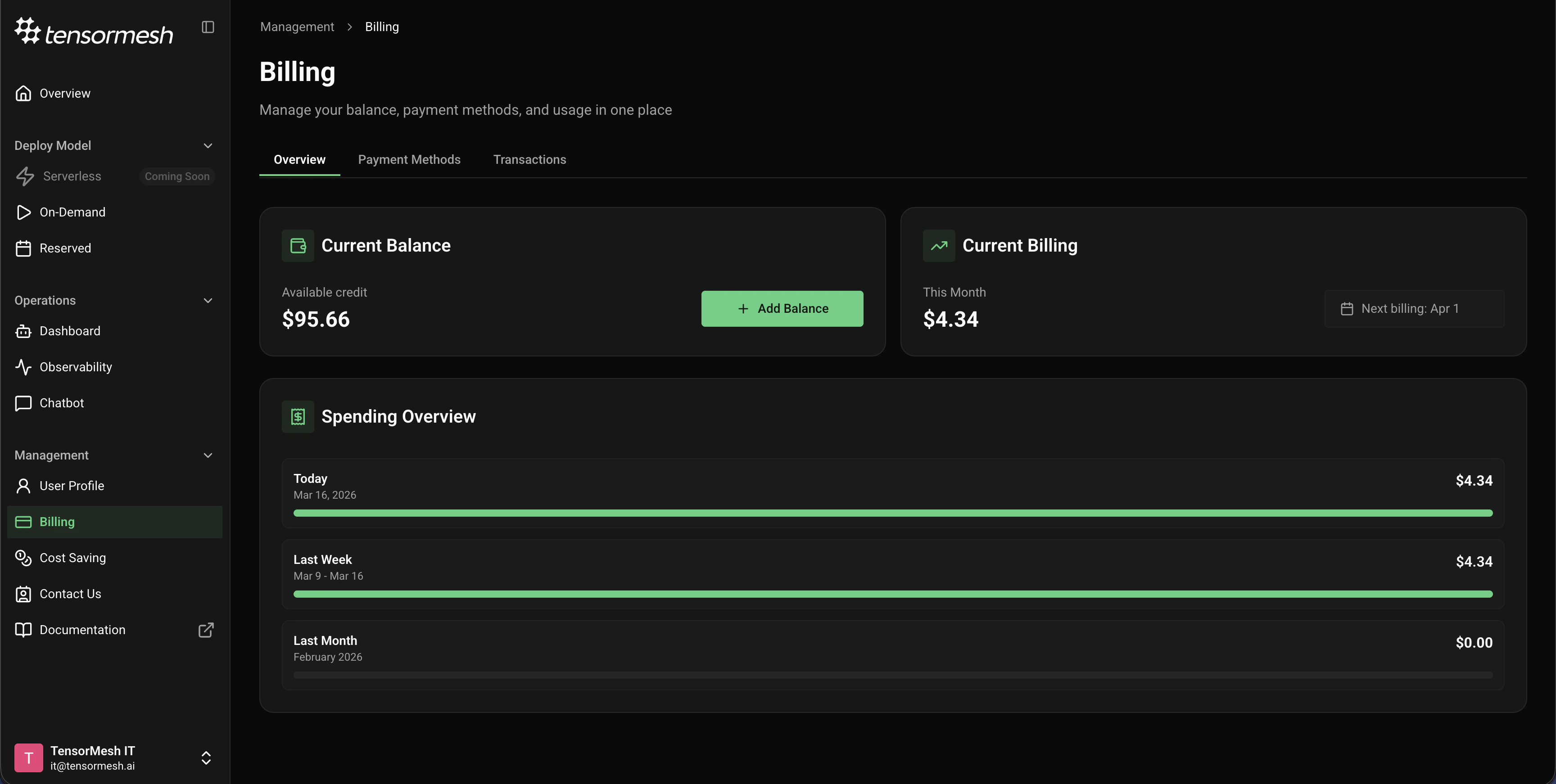Click the Management breadcrumb link
Screen dimensions: 1556x784
pos(297,27)
